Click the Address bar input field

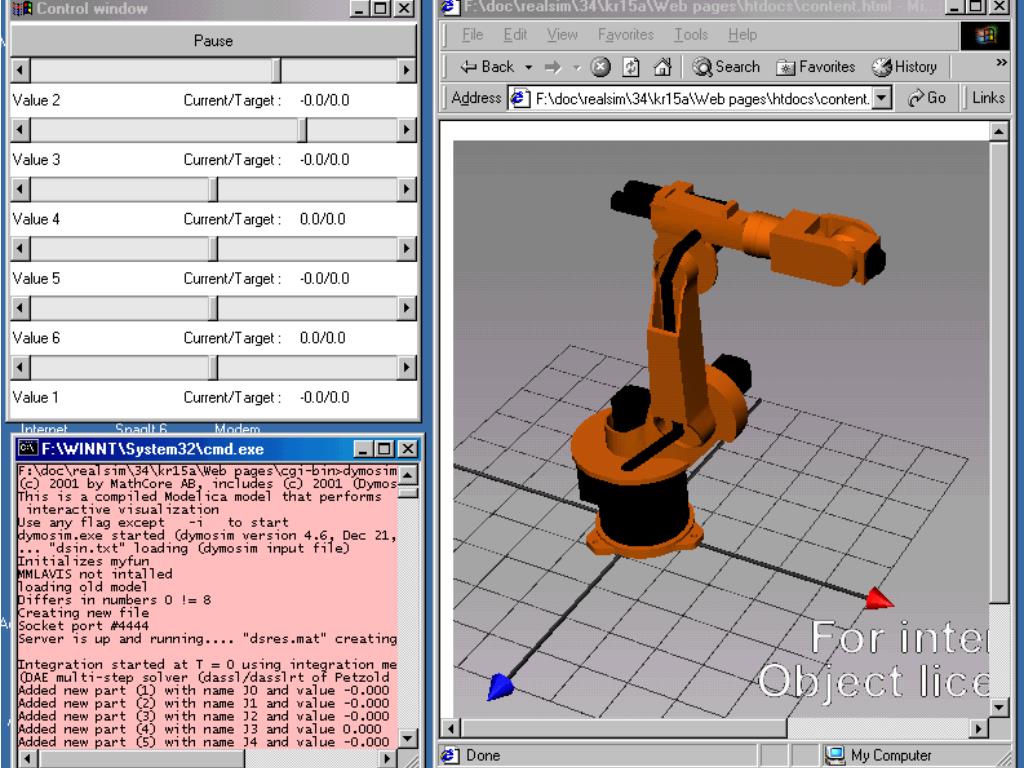pyautogui.click(x=691, y=99)
